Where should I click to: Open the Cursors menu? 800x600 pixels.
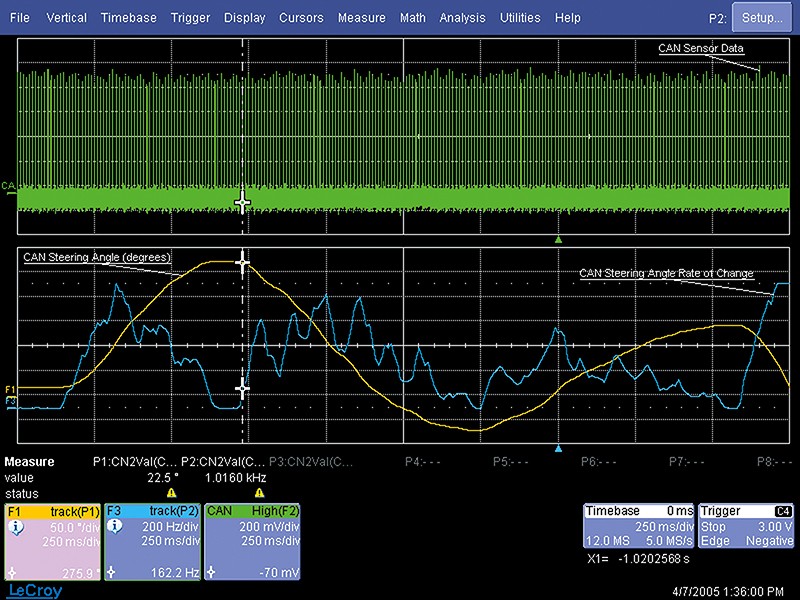(x=301, y=18)
